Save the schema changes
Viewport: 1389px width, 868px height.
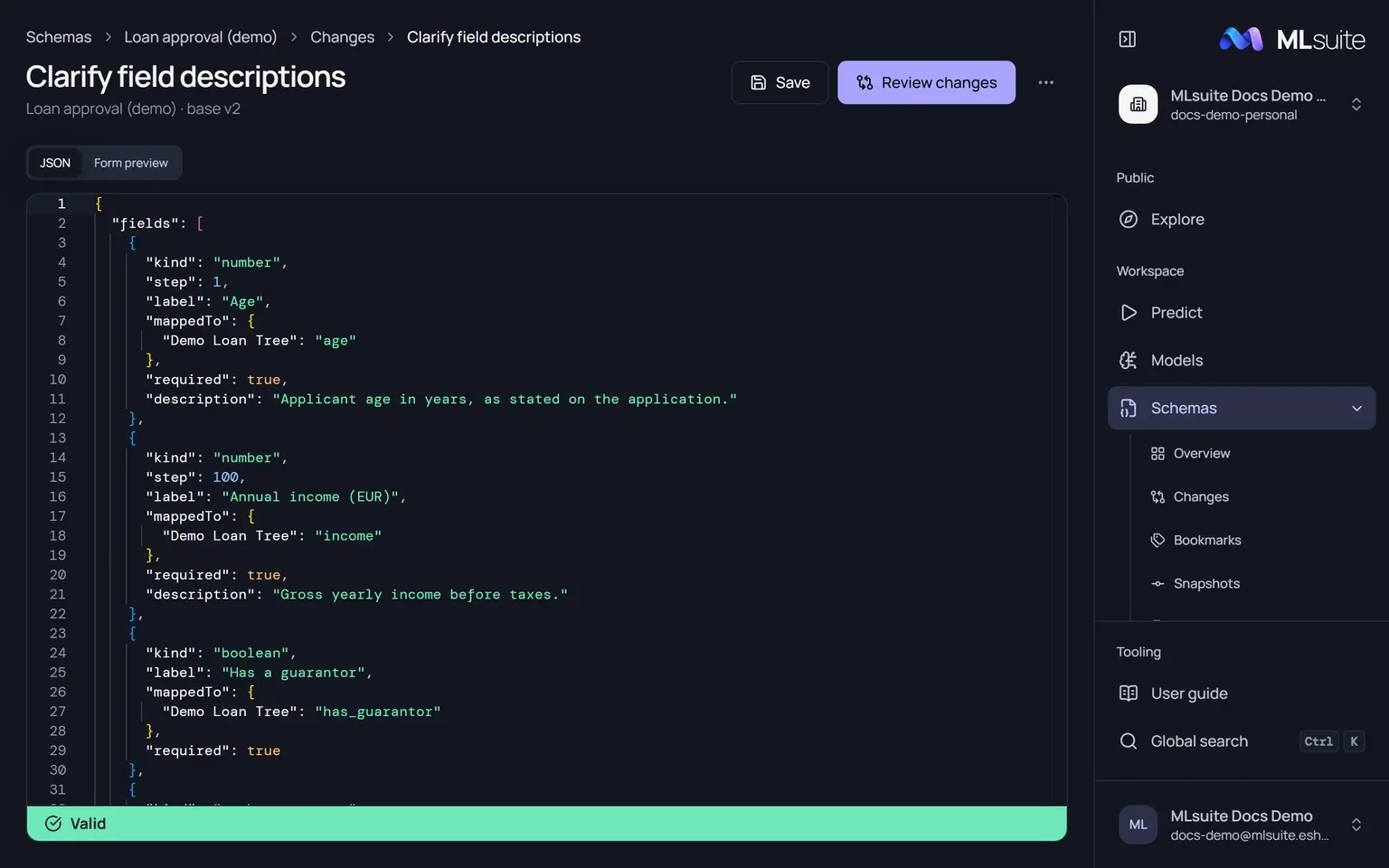pos(780,82)
